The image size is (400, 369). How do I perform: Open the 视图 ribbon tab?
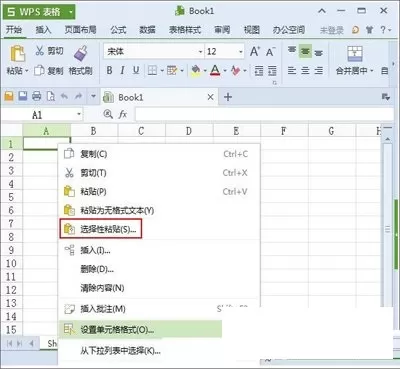coord(252,30)
